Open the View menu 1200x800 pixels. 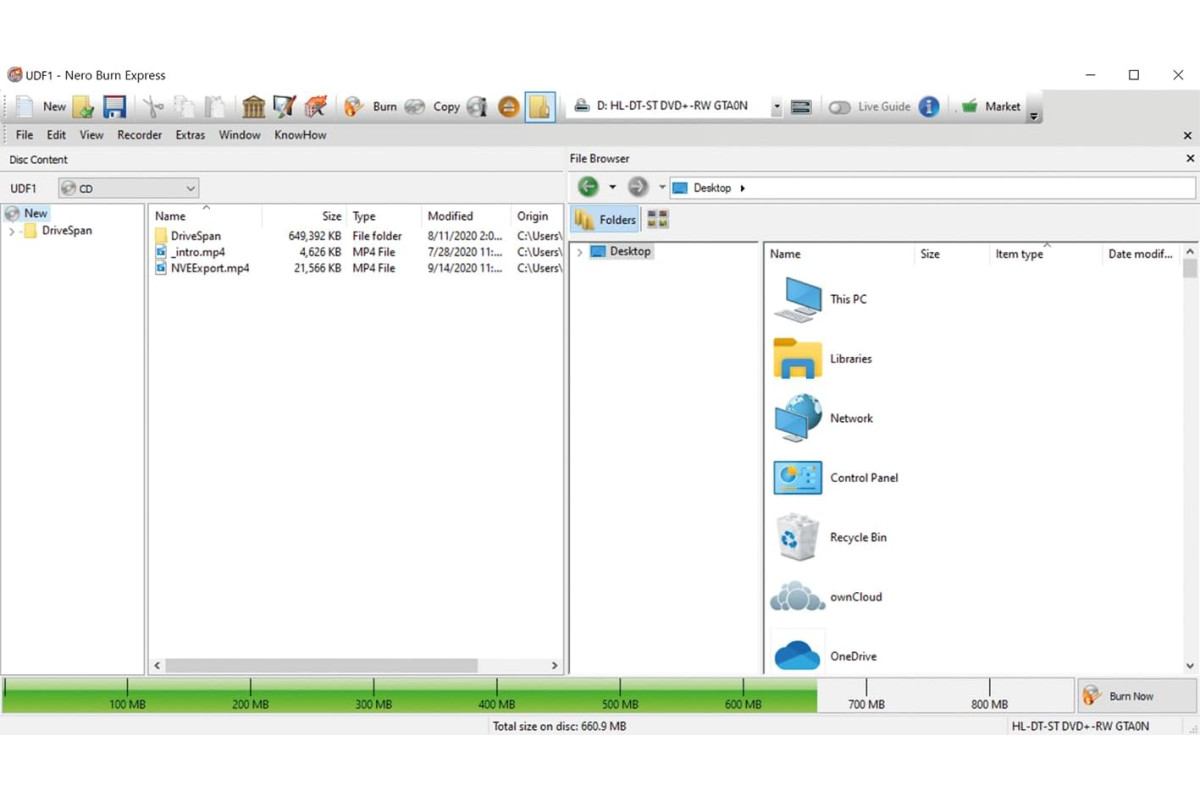point(92,135)
